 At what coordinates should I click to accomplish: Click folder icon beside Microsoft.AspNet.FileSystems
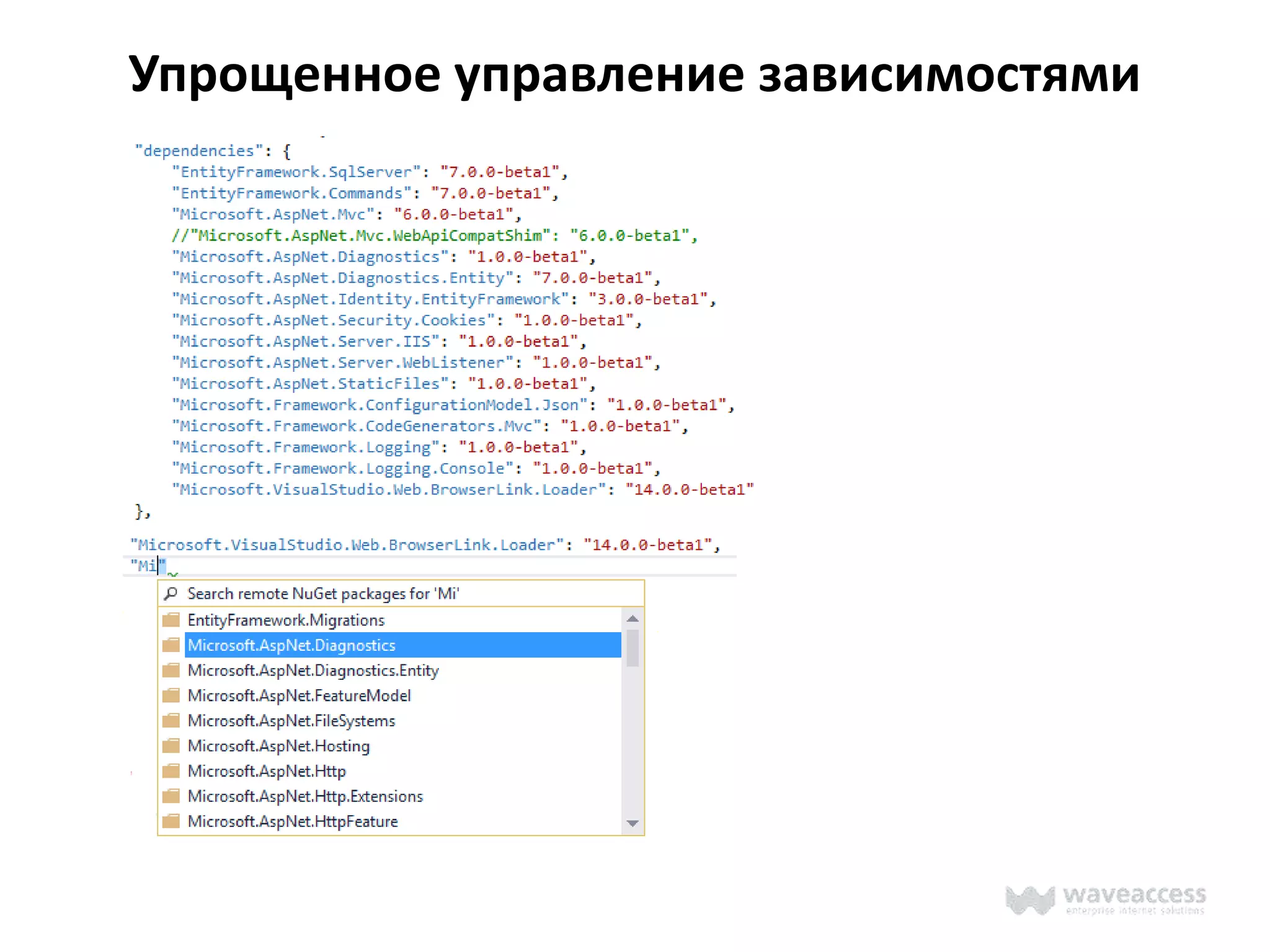[x=171, y=720]
